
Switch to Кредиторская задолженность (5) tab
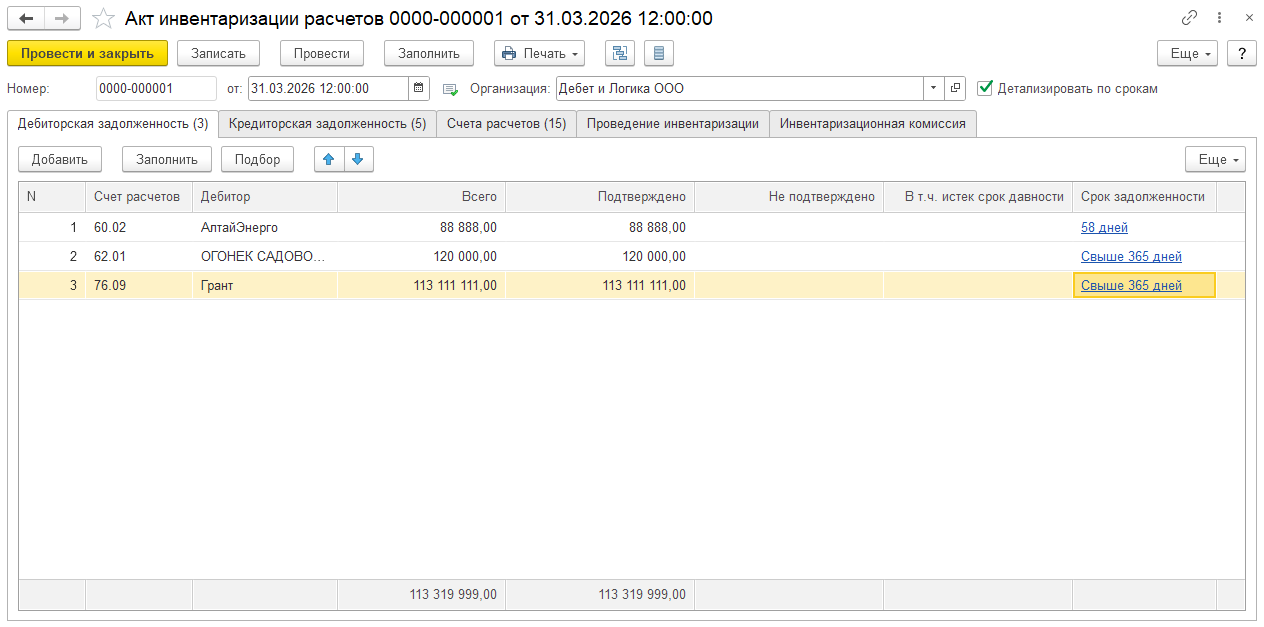(327, 124)
